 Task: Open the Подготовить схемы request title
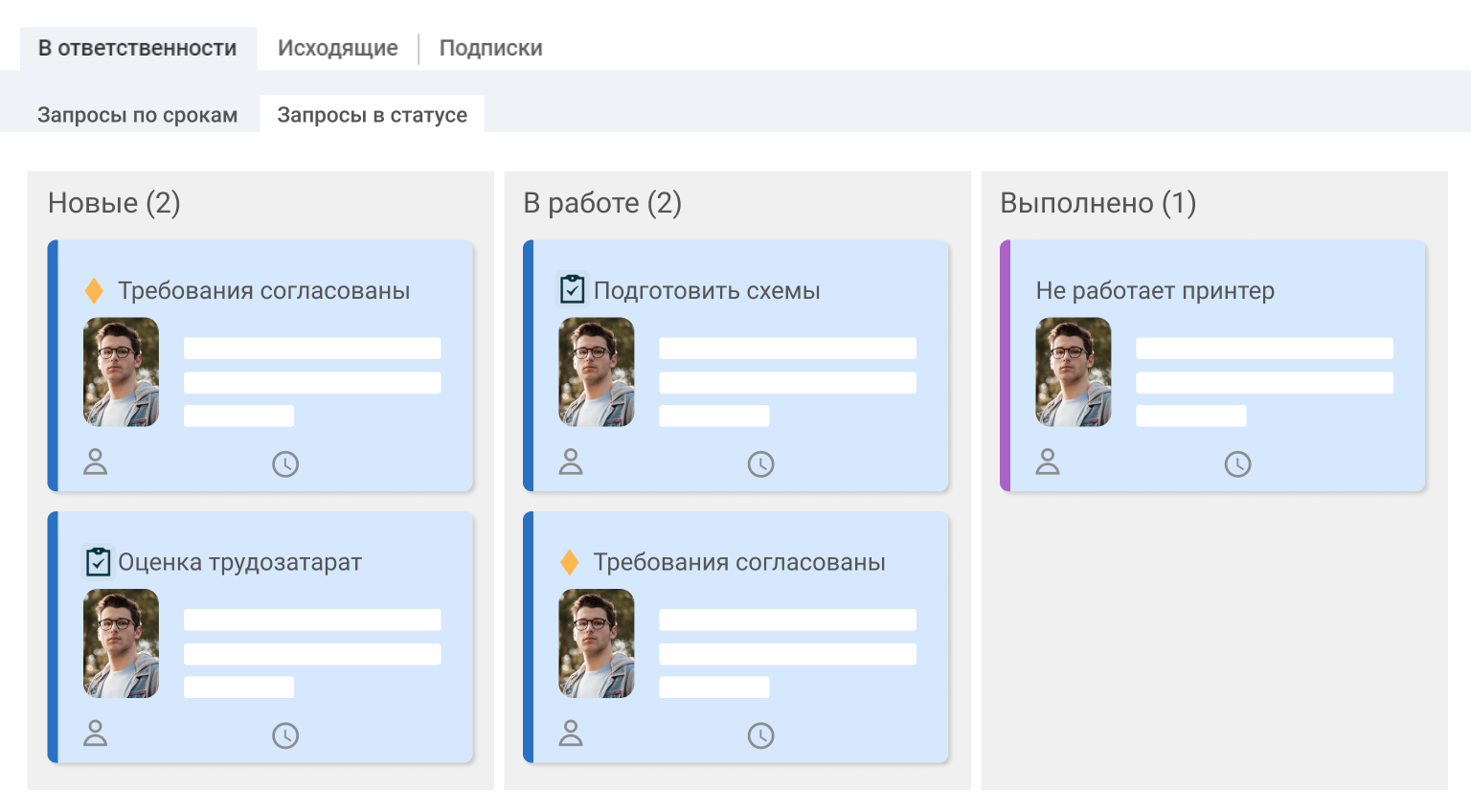click(707, 290)
